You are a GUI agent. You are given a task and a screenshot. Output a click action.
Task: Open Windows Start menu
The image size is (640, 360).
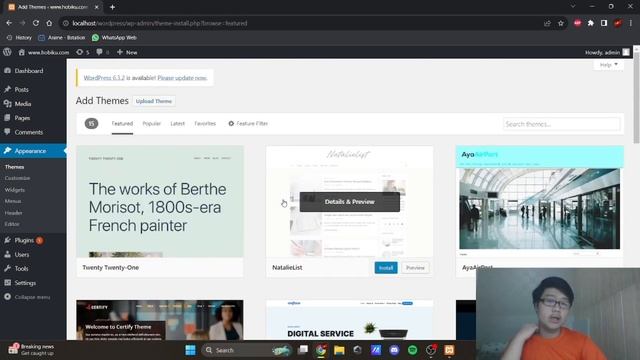point(190,350)
